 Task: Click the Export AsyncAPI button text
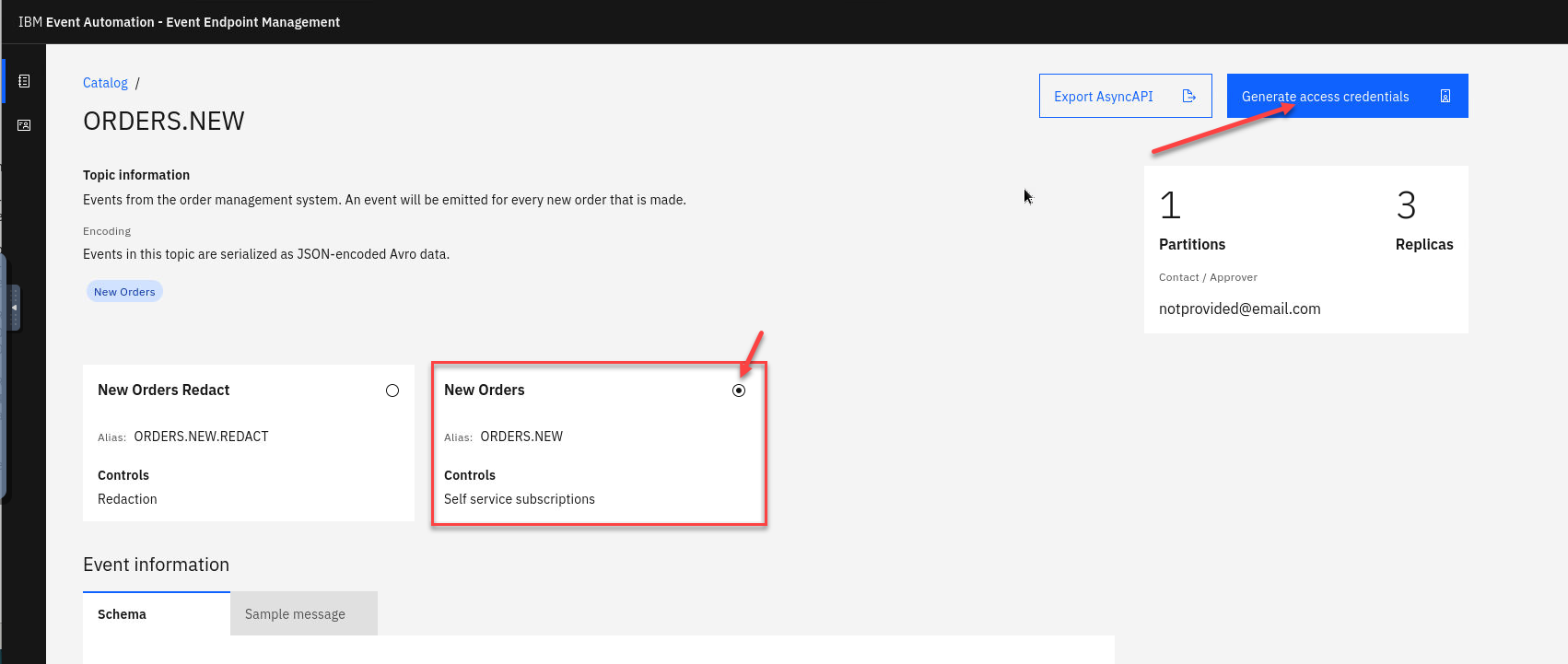pos(1103,97)
